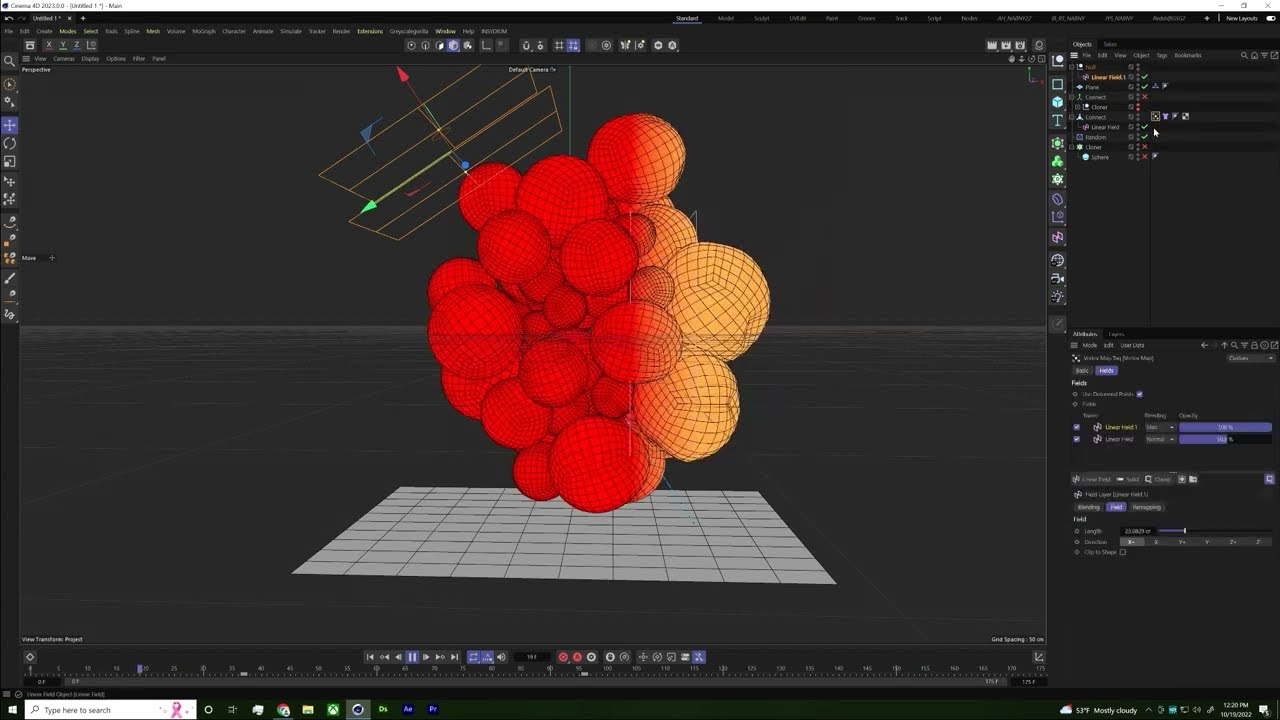Click the Cube primitive icon in right palette
The image size is (1280, 720).
tap(1058, 102)
